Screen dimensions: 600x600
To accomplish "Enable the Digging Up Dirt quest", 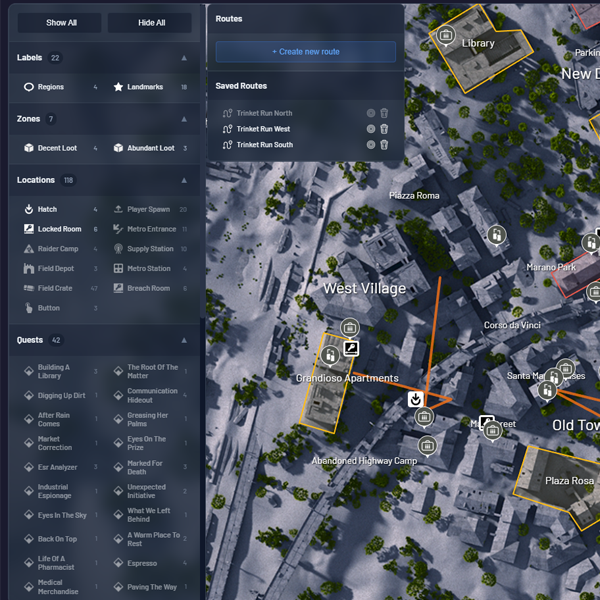I will click(60, 395).
